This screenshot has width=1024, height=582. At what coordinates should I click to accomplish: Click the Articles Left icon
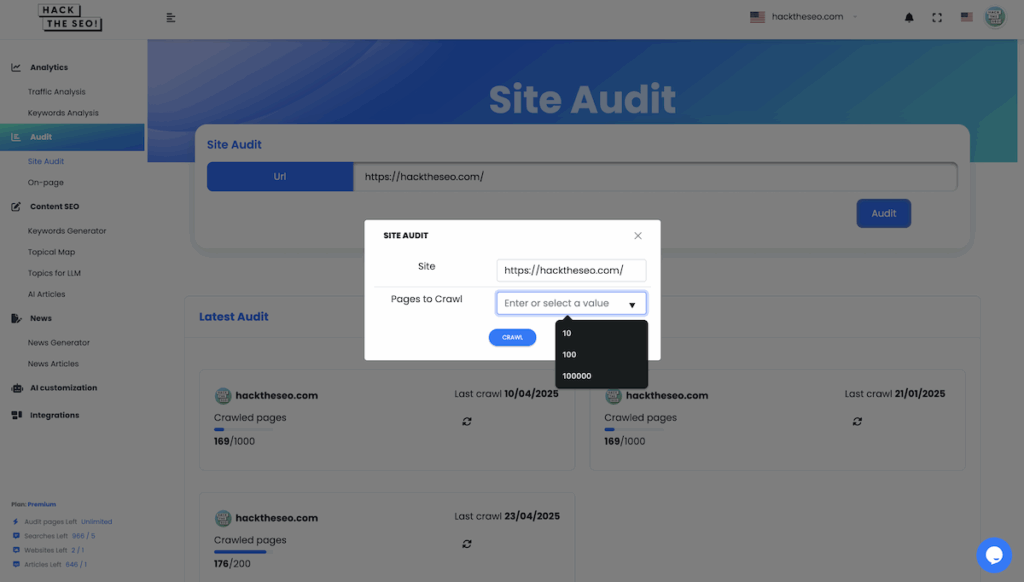click(x=16, y=564)
